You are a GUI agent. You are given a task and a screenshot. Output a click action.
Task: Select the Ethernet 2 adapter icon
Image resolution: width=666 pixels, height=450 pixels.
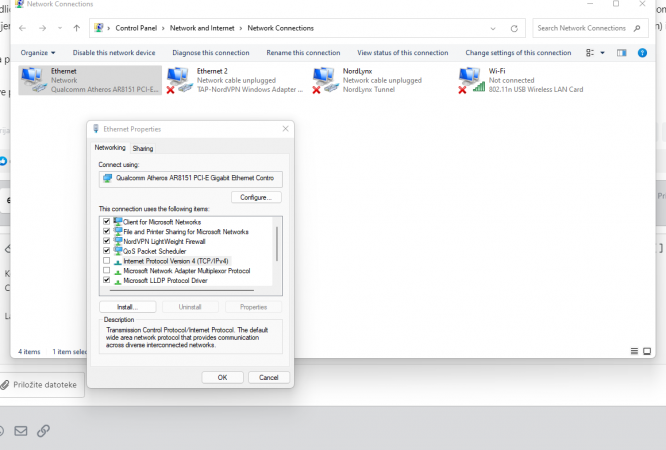(179, 79)
